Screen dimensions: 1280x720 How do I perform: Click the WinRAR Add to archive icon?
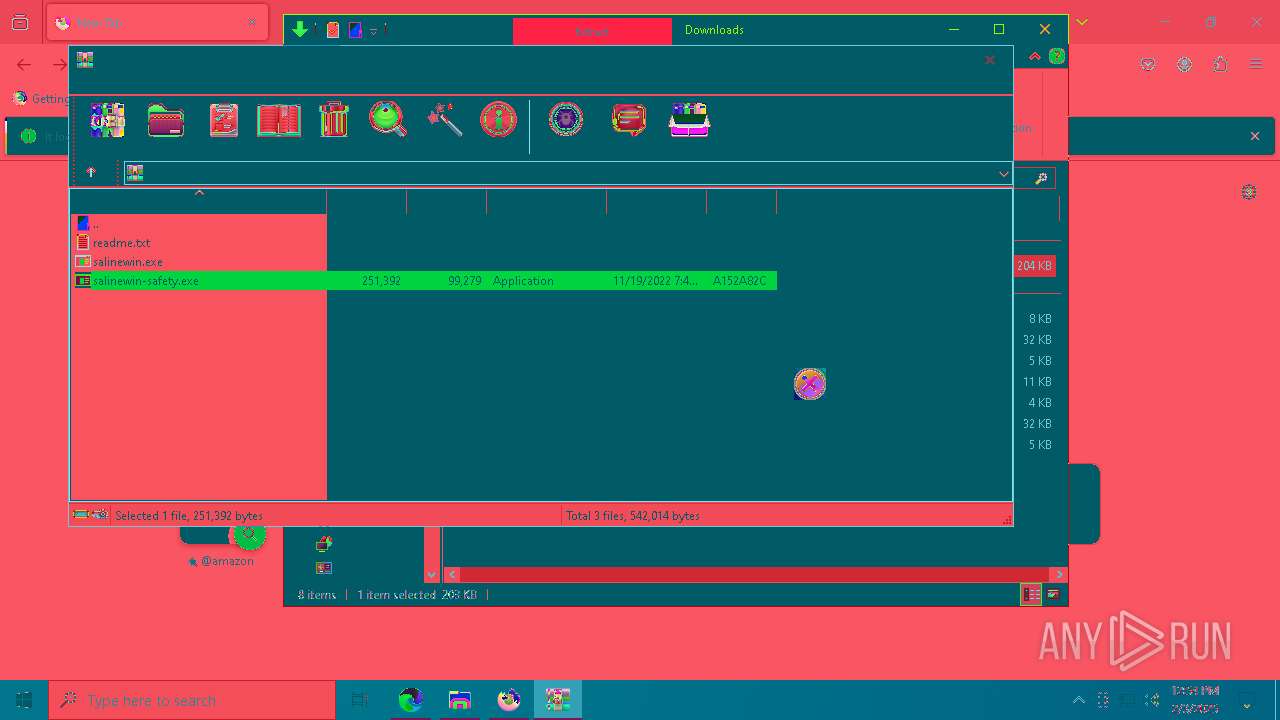107,120
